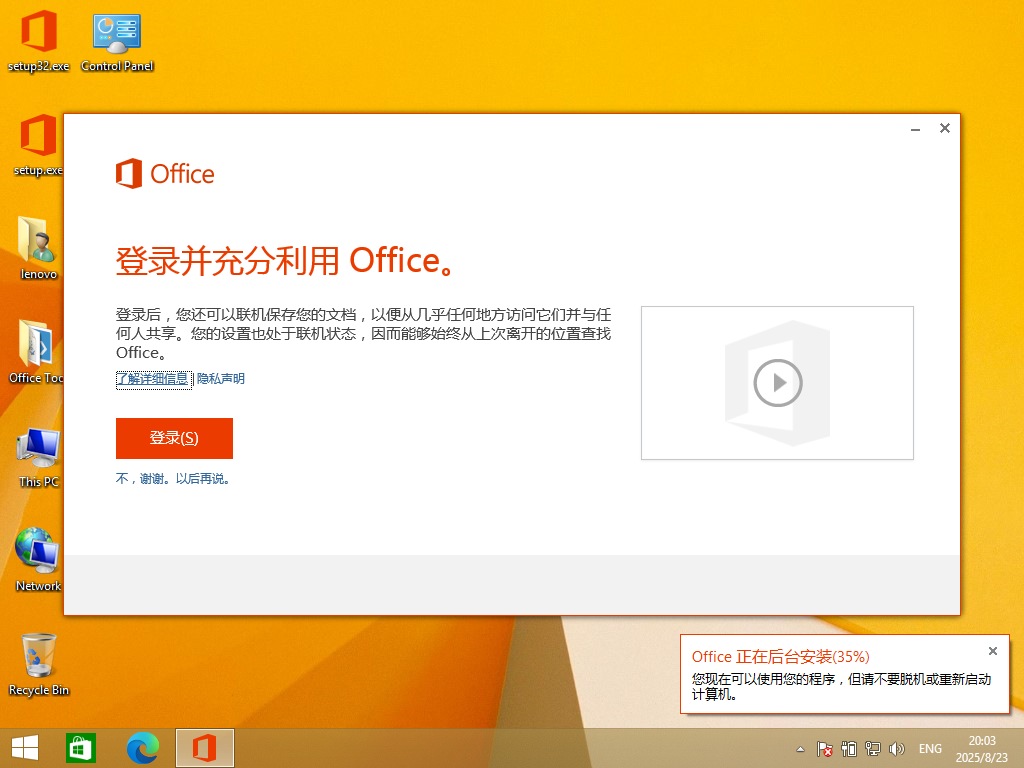Play the Office intro video
1024x768 pixels.
point(777,383)
